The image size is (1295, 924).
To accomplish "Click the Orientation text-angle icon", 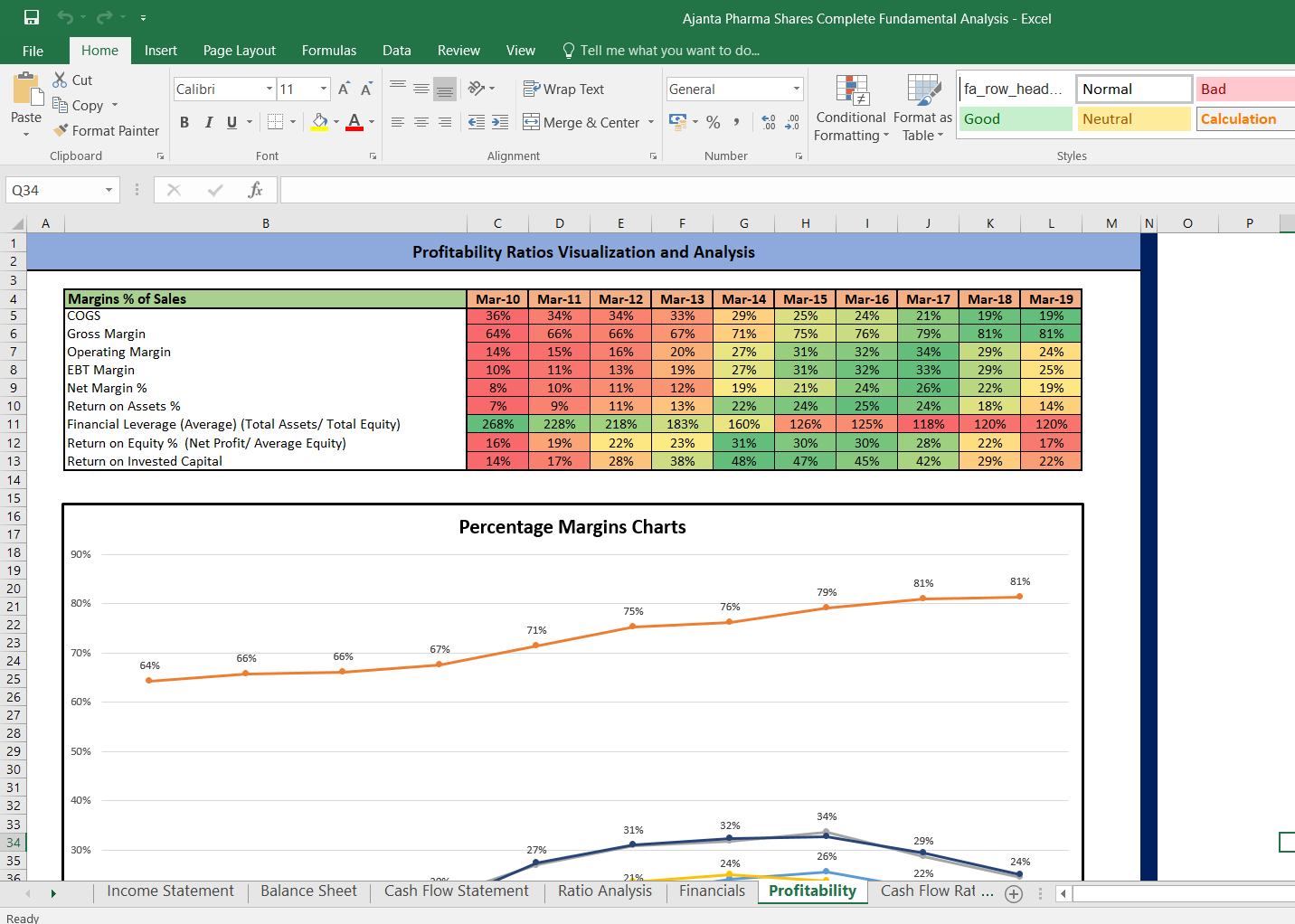I will coord(477,88).
